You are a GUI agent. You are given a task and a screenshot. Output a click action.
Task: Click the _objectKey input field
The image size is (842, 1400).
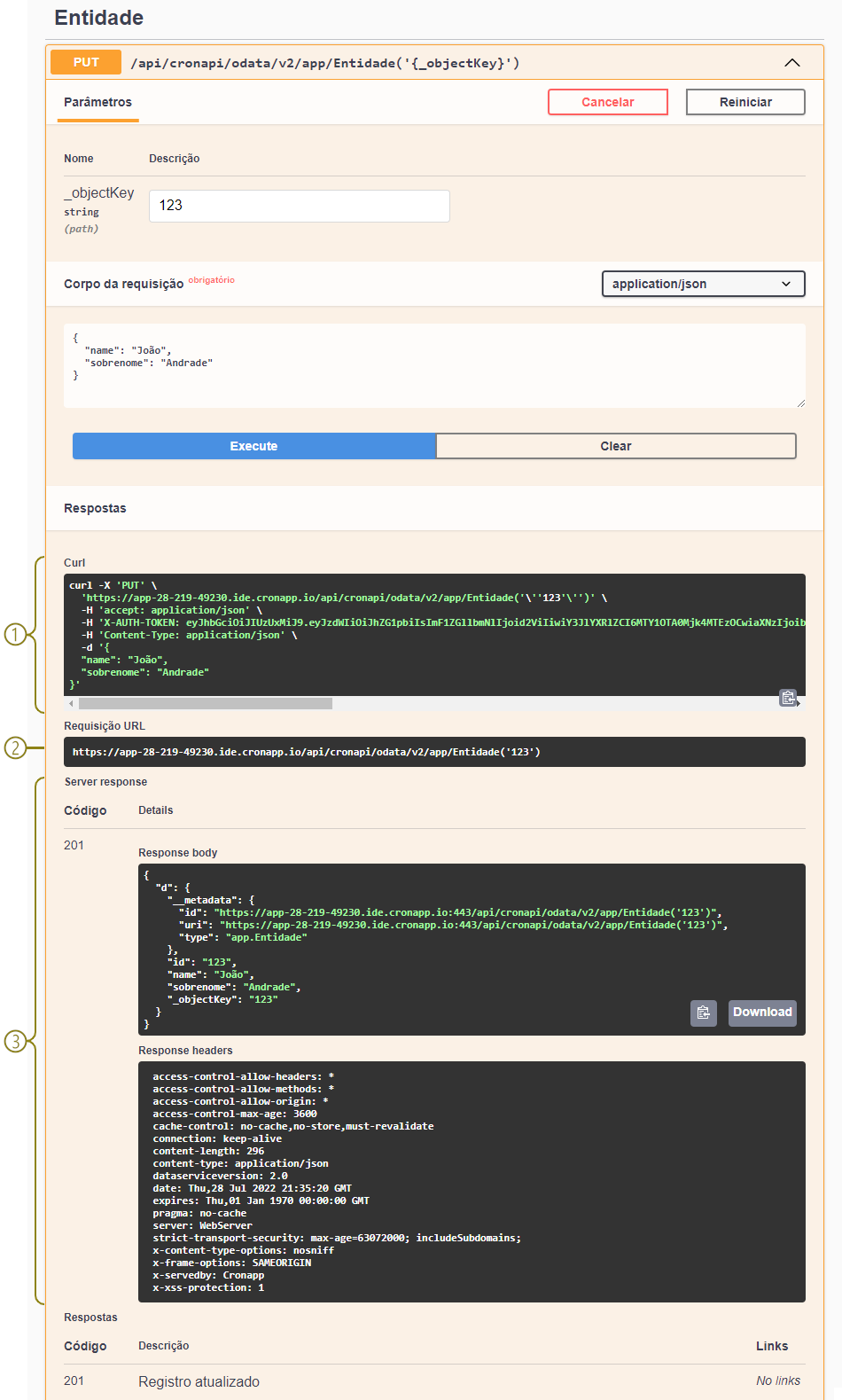[300, 206]
